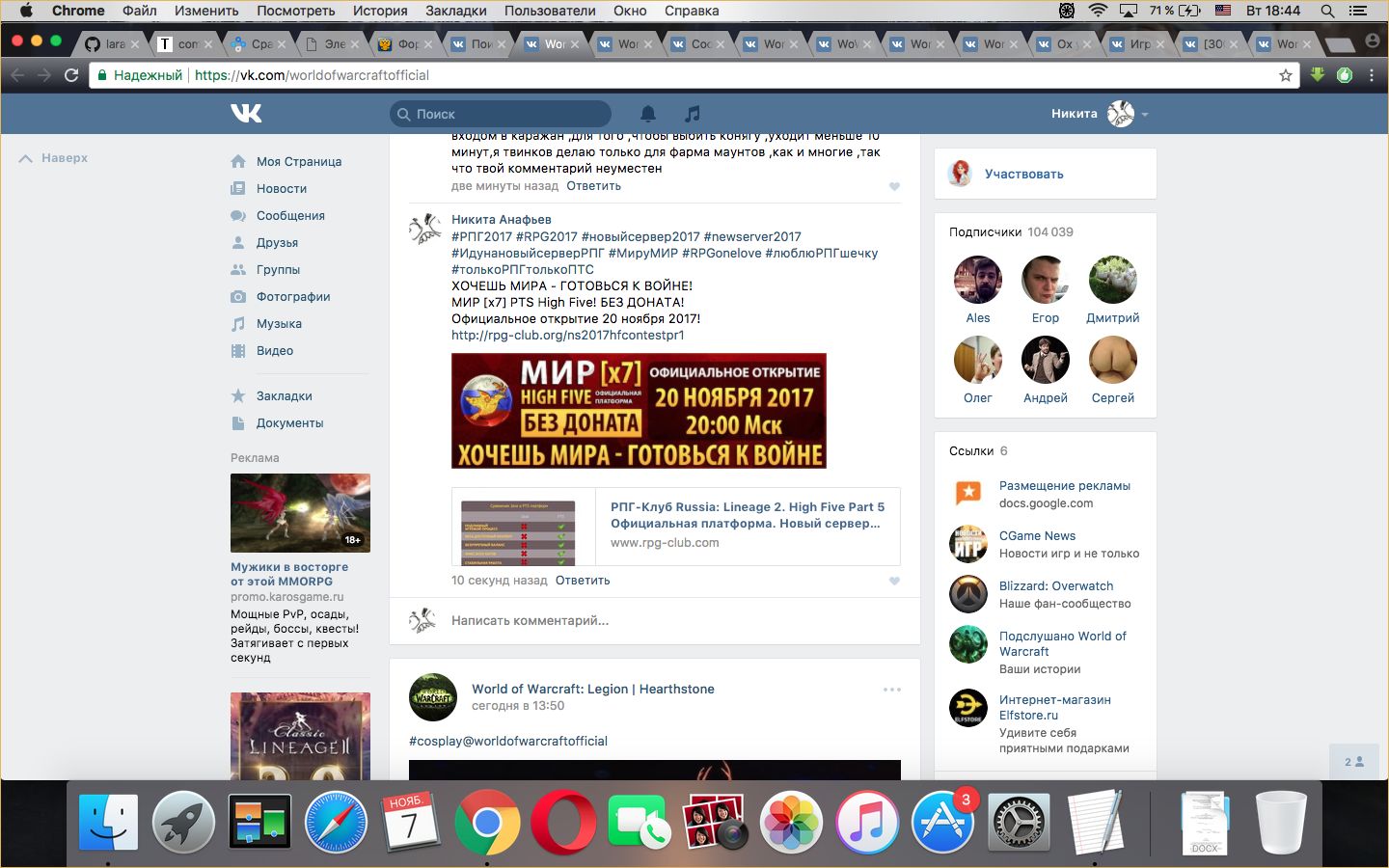Open the Закладки menu in the menu bar

(455, 11)
